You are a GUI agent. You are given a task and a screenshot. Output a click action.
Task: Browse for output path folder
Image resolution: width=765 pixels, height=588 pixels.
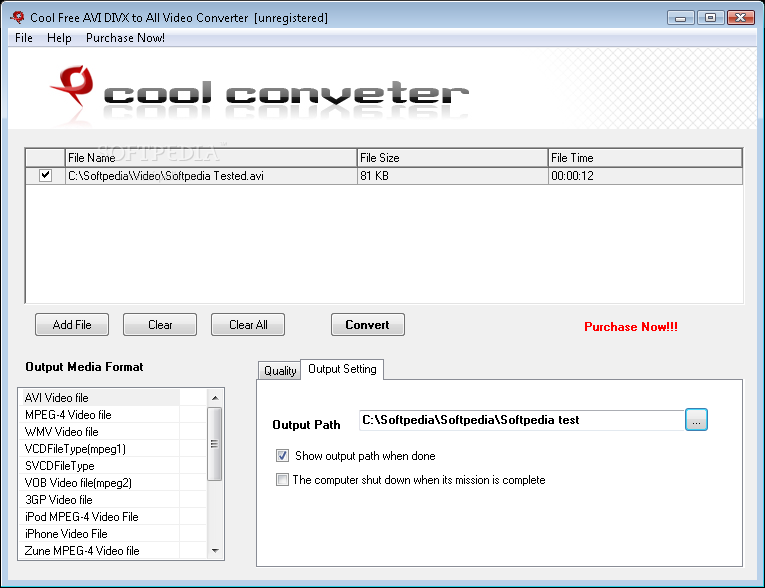[x=696, y=420]
